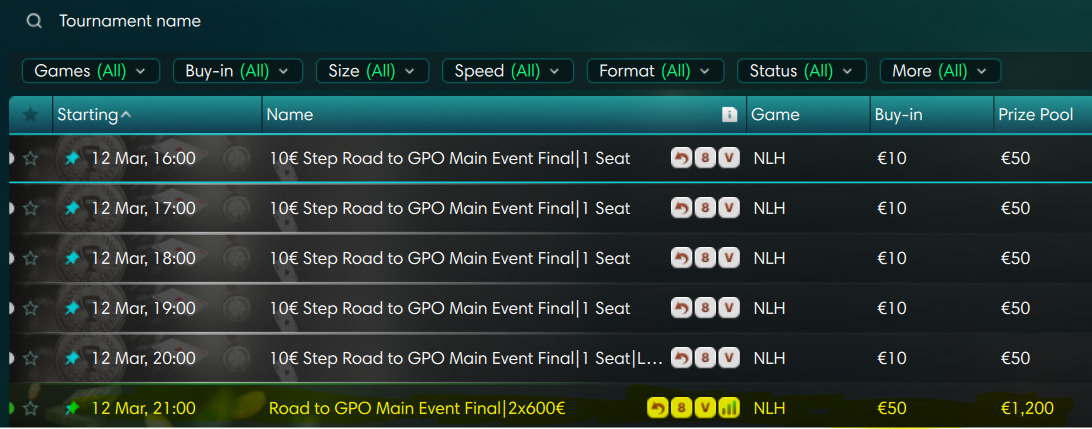Click the favorites star column header

(x=31, y=115)
